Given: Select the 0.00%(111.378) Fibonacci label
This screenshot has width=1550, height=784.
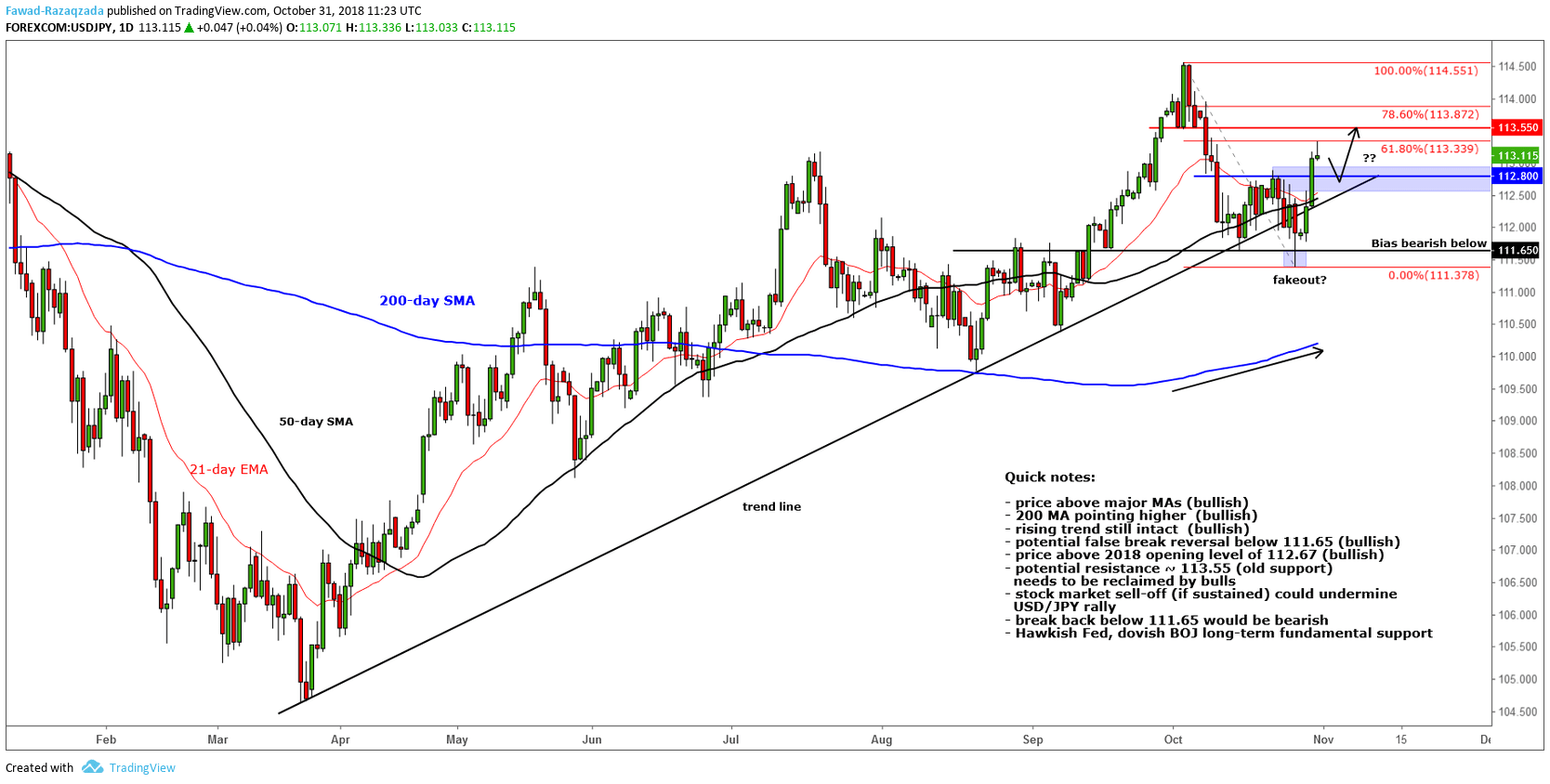Looking at the screenshot, I should click(1434, 275).
